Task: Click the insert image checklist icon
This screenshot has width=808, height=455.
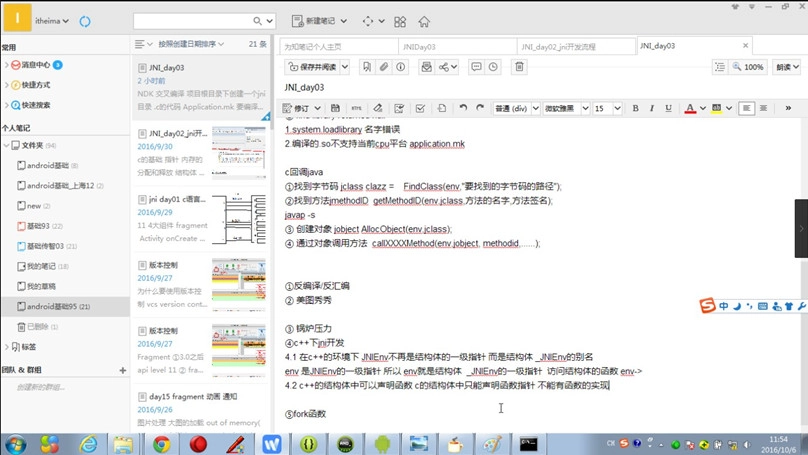Action: 399,108
